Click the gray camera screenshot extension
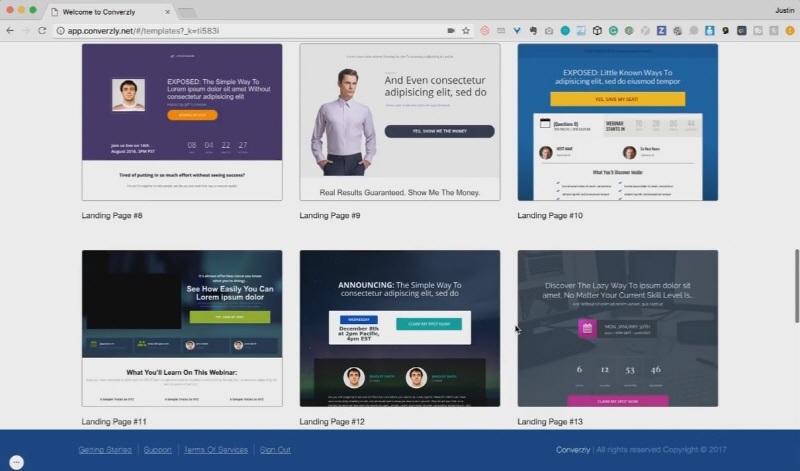Viewport: 800px width, 471px height. pyautogui.click(x=549, y=31)
